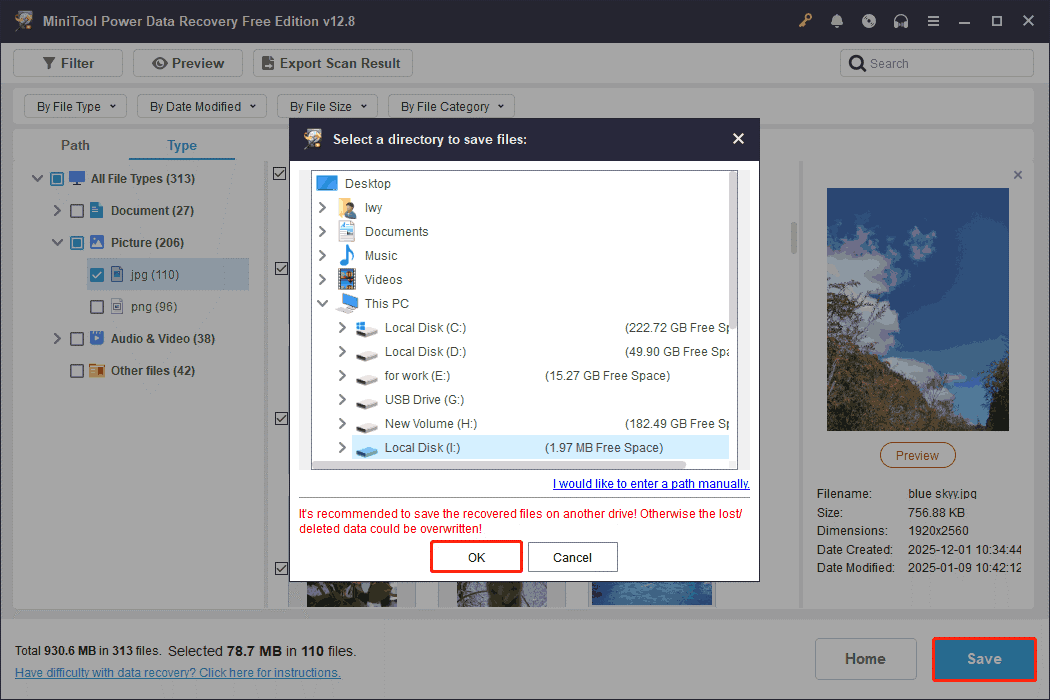This screenshot has height=700, width=1050.
Task: Open support via the headset icon
Action: (901, 20)
